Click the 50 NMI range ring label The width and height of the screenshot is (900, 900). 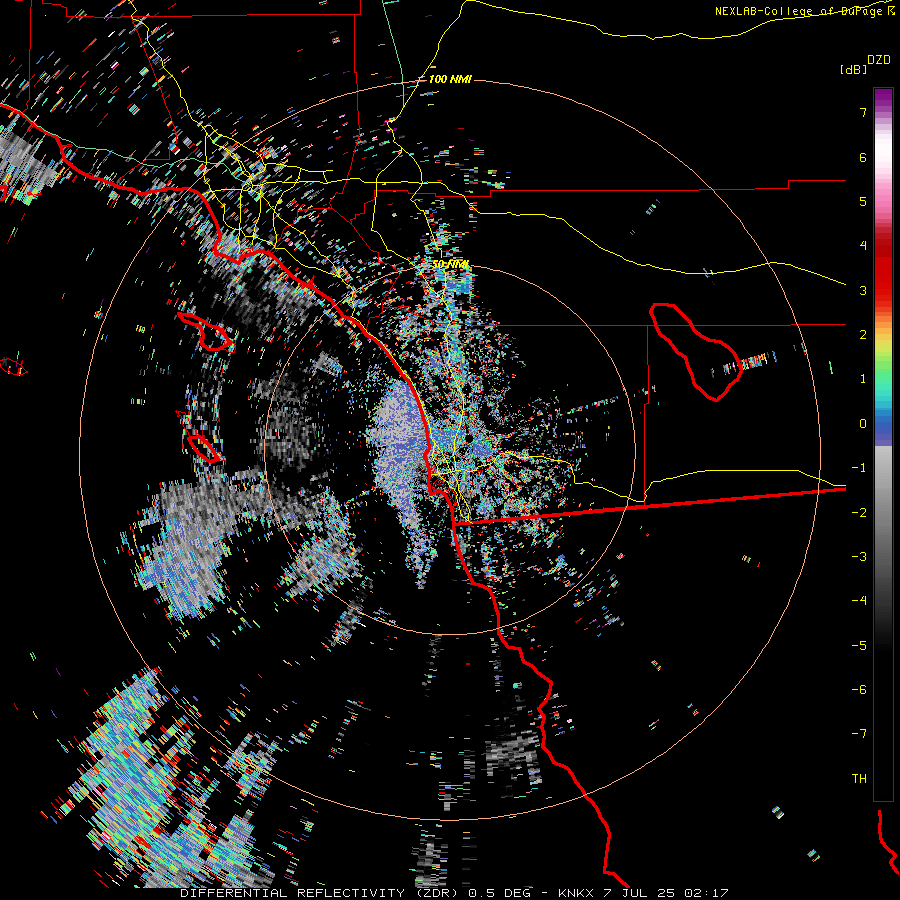[450, 265]
